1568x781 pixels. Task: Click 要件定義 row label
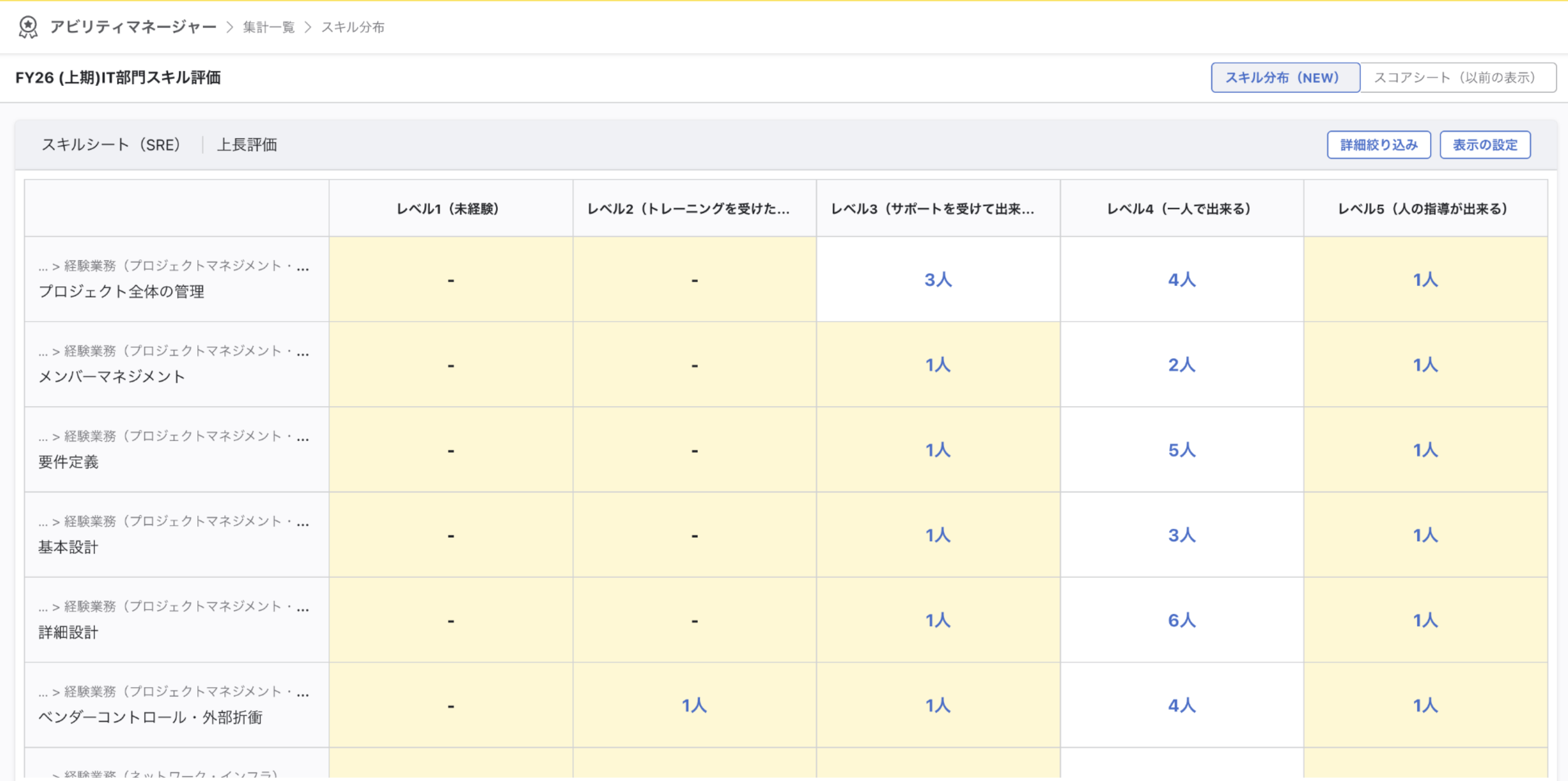coord(68,462)
